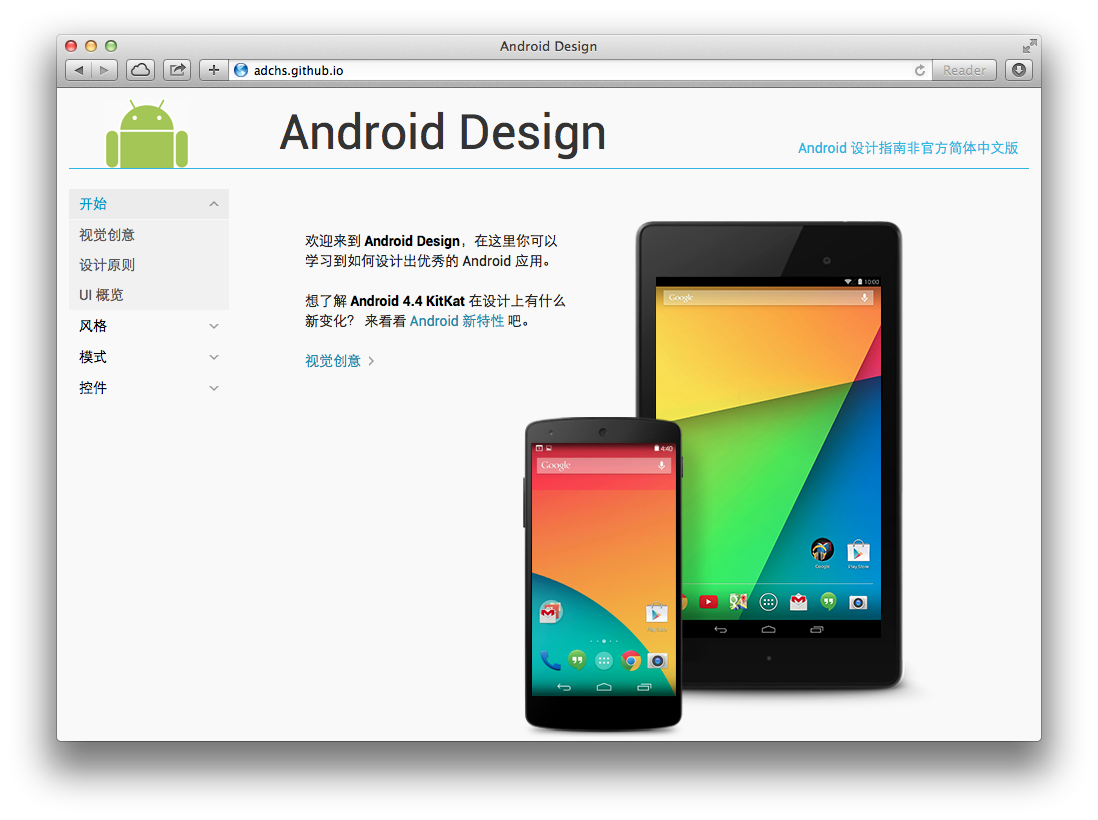Click the app drawer icon on the tablet dock

768,602
